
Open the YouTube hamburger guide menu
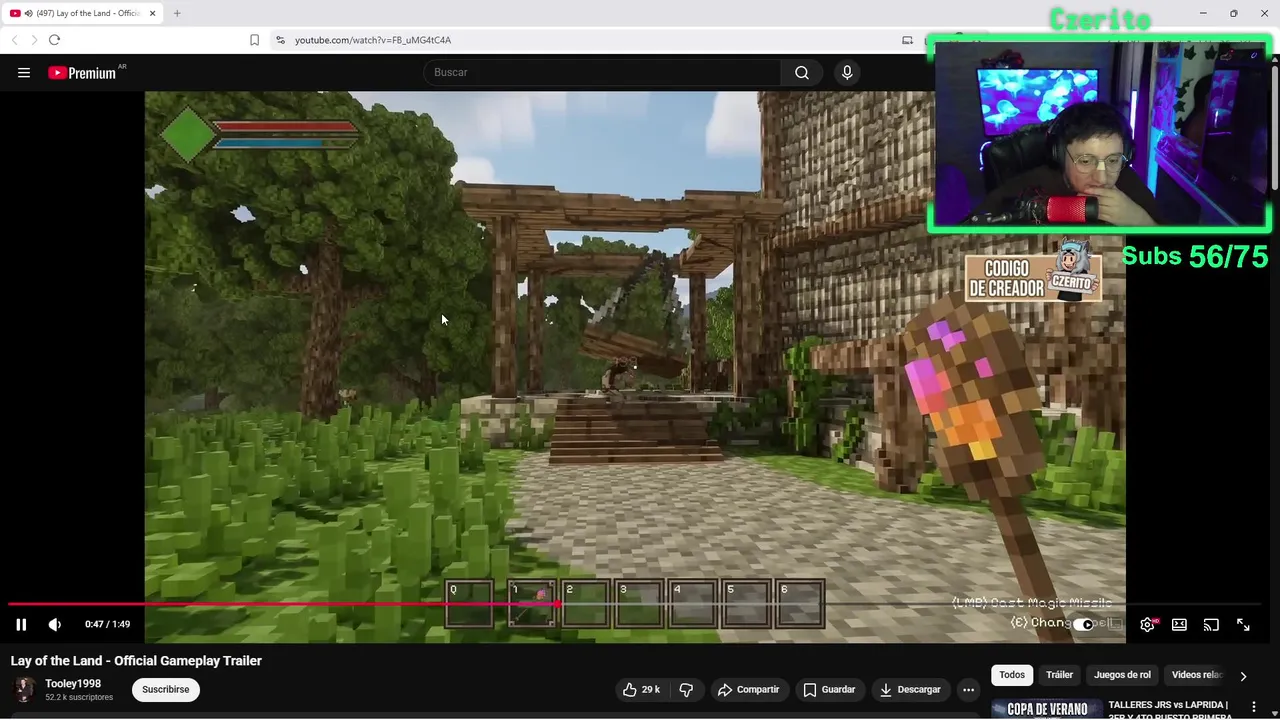point(24,72)
